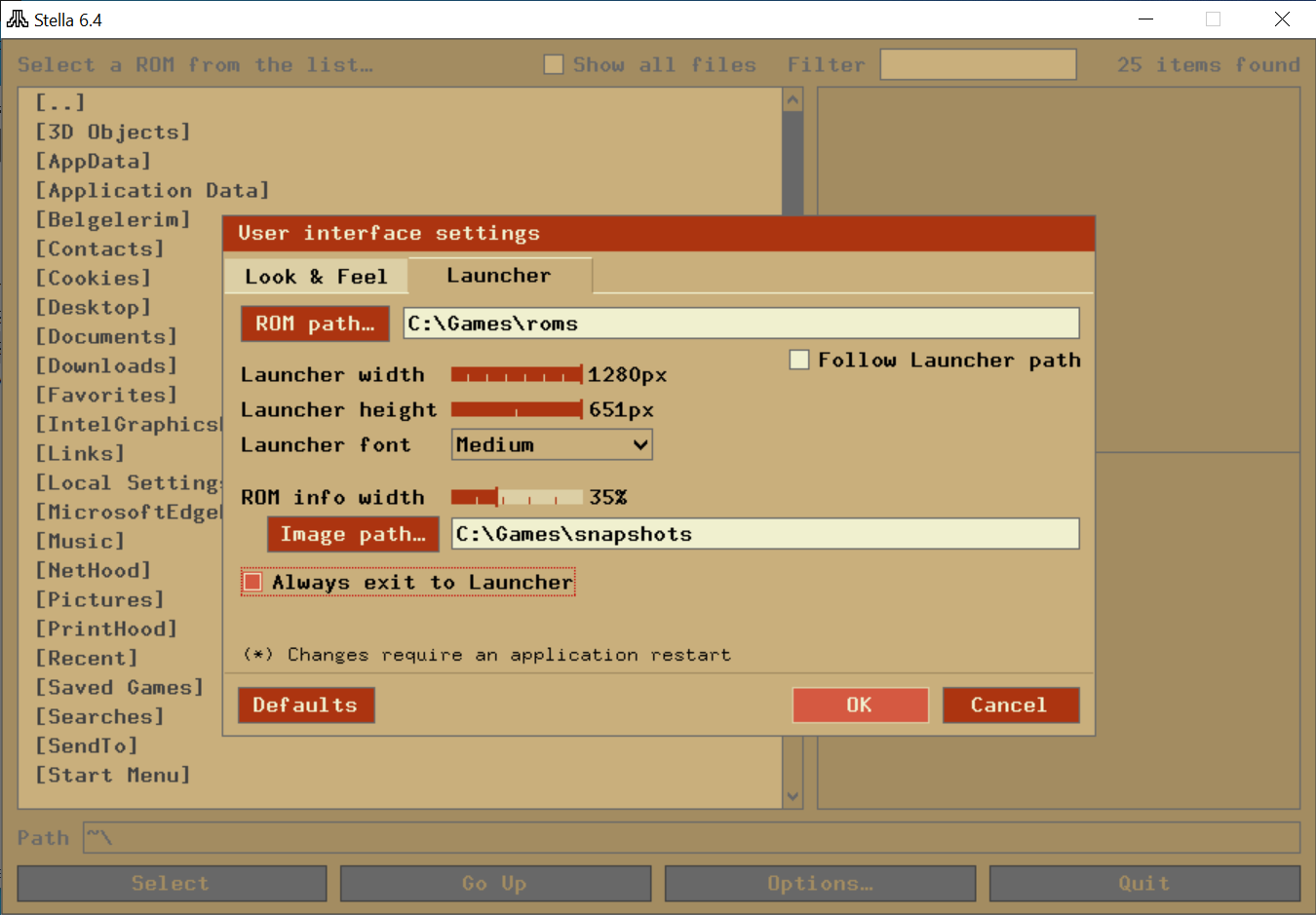Enable Follow Launcher path checkbox
Image resolution: width=1316 pixels, height=915 pixels.
tap(799, 360)
